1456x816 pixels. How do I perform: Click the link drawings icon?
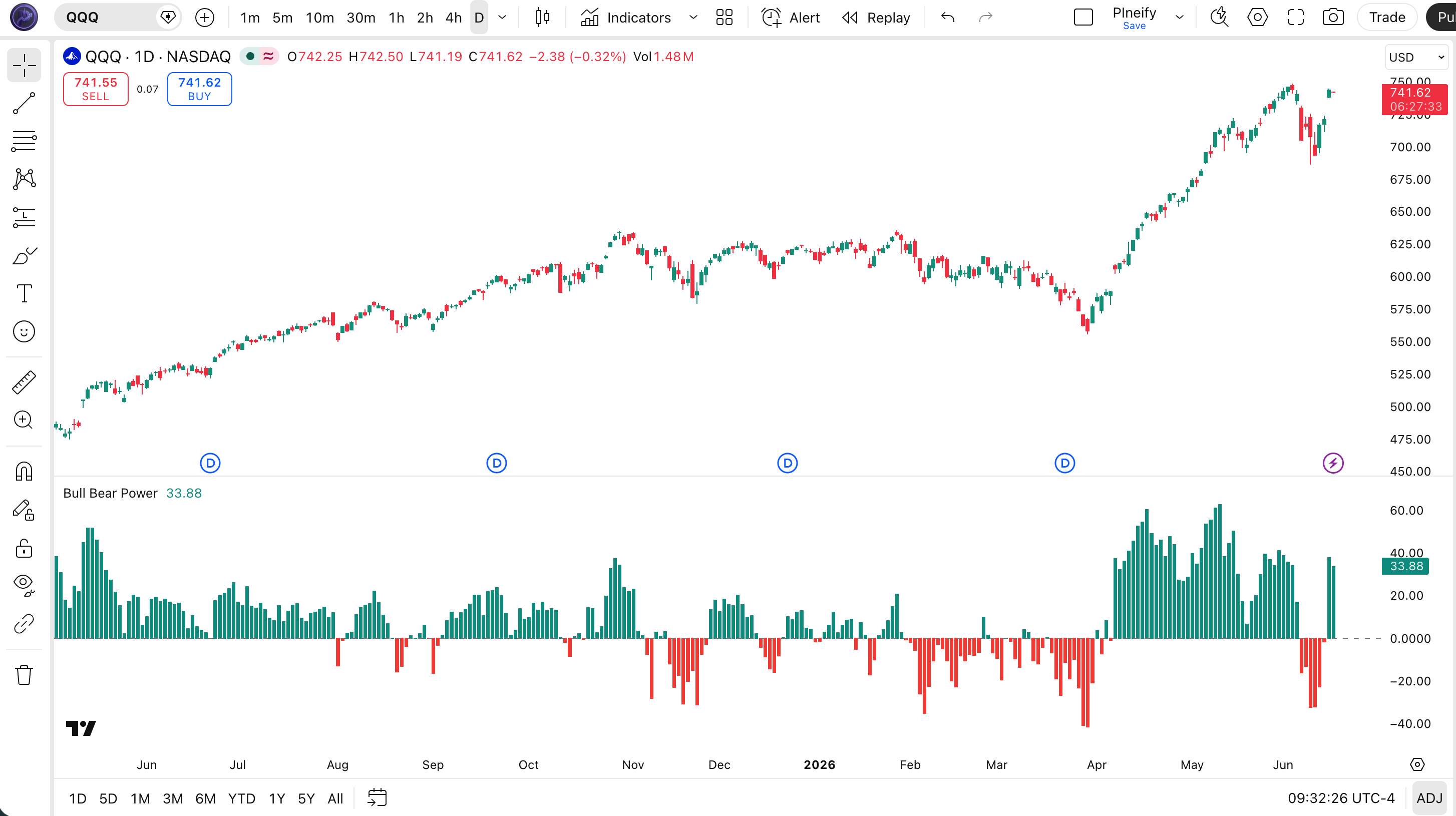pyautogui.click(x=25, y=624)
